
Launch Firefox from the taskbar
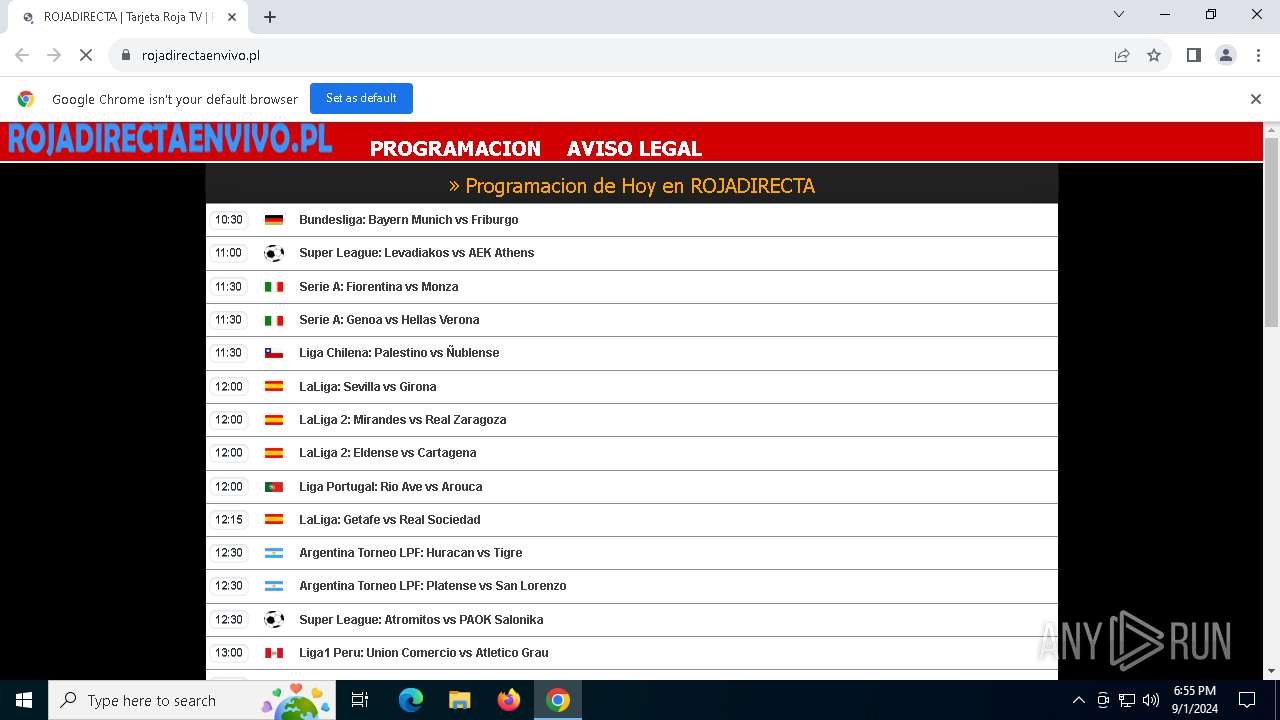pos(509,700)
